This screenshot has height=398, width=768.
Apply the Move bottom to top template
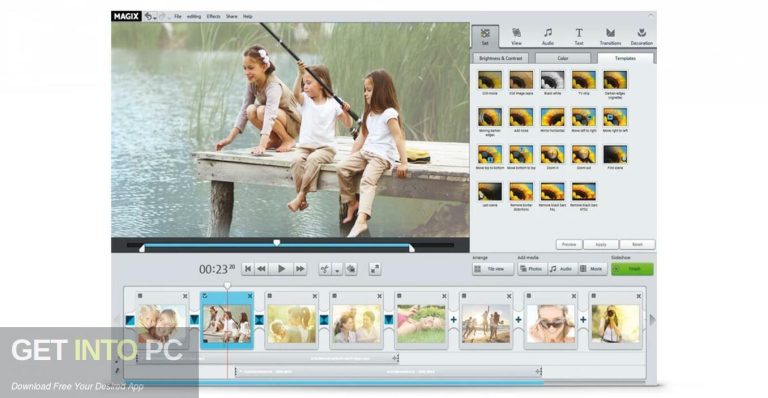click(521, 154)
